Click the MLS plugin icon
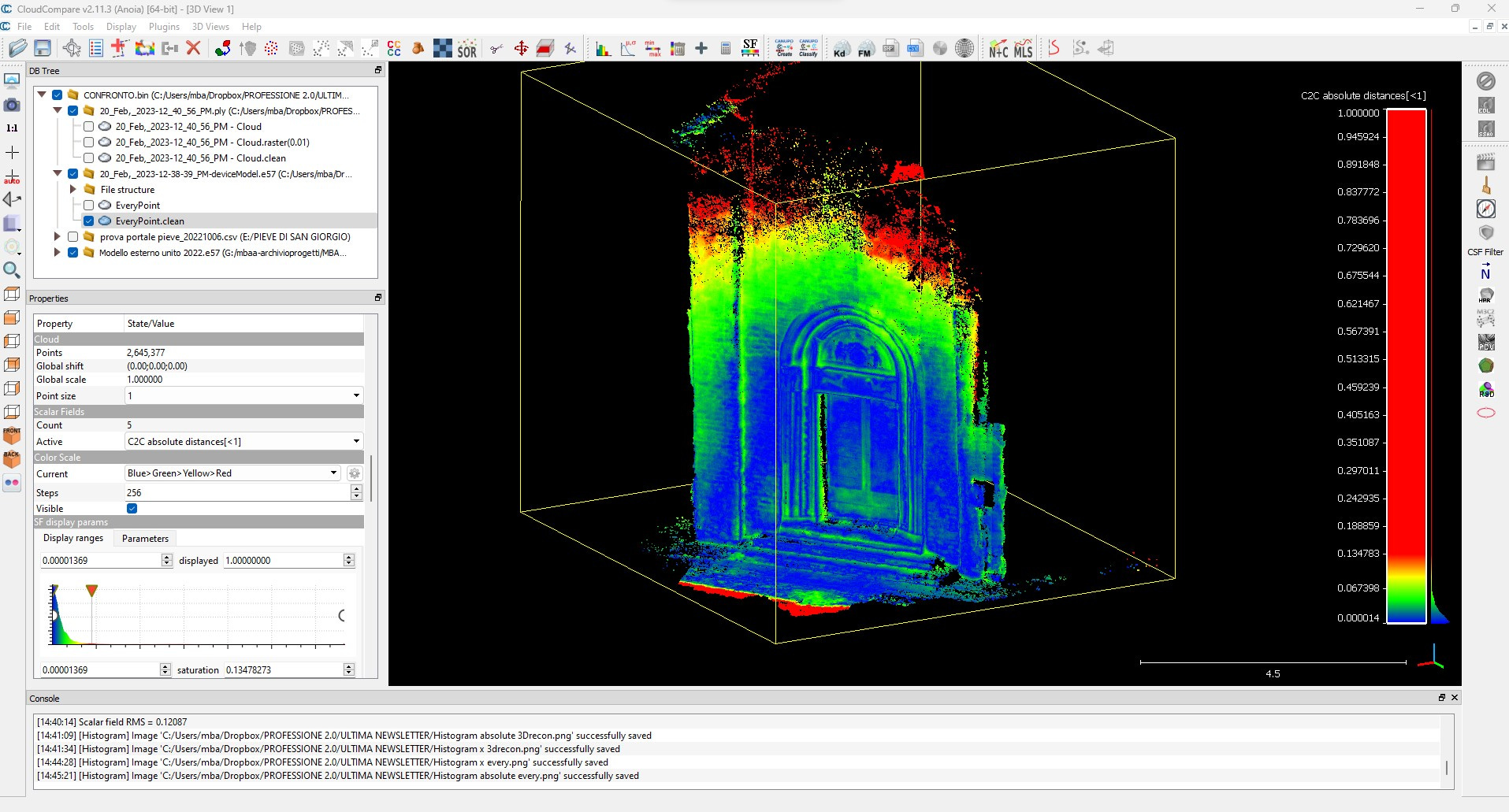The image size is (1509, 812). tap(1023, 48)
